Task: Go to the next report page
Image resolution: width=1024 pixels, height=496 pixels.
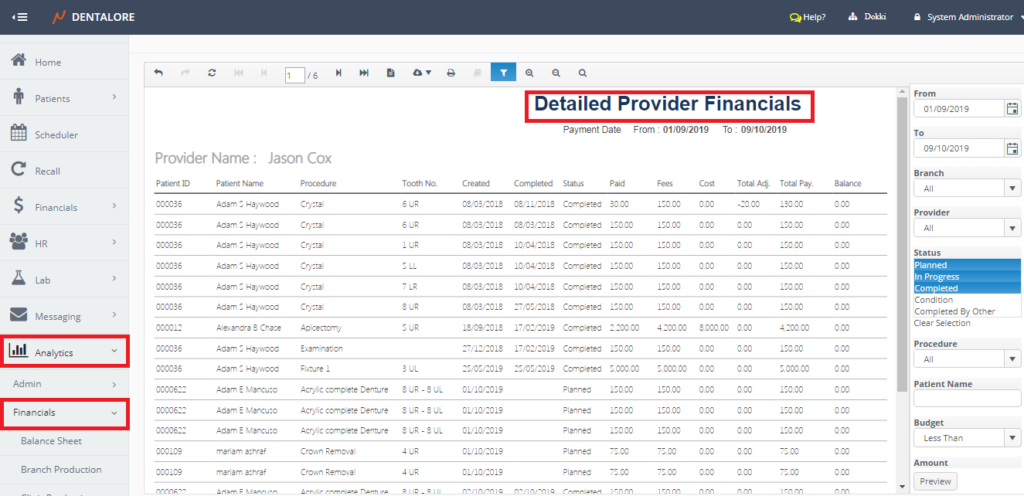Action: click(x=339, y=73)
